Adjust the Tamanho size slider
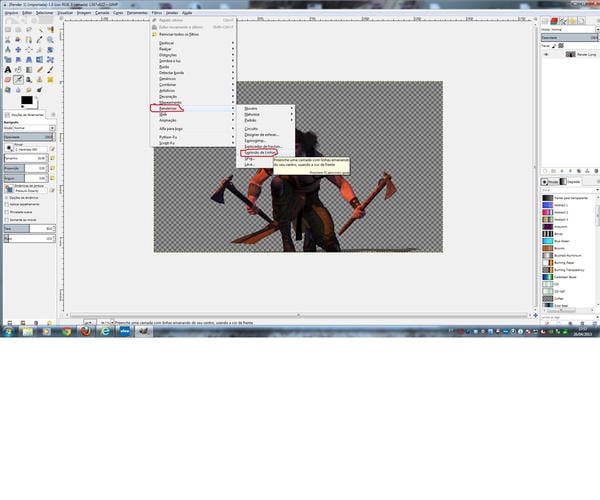The image size is (600, 500). click(x=26, y=158)
